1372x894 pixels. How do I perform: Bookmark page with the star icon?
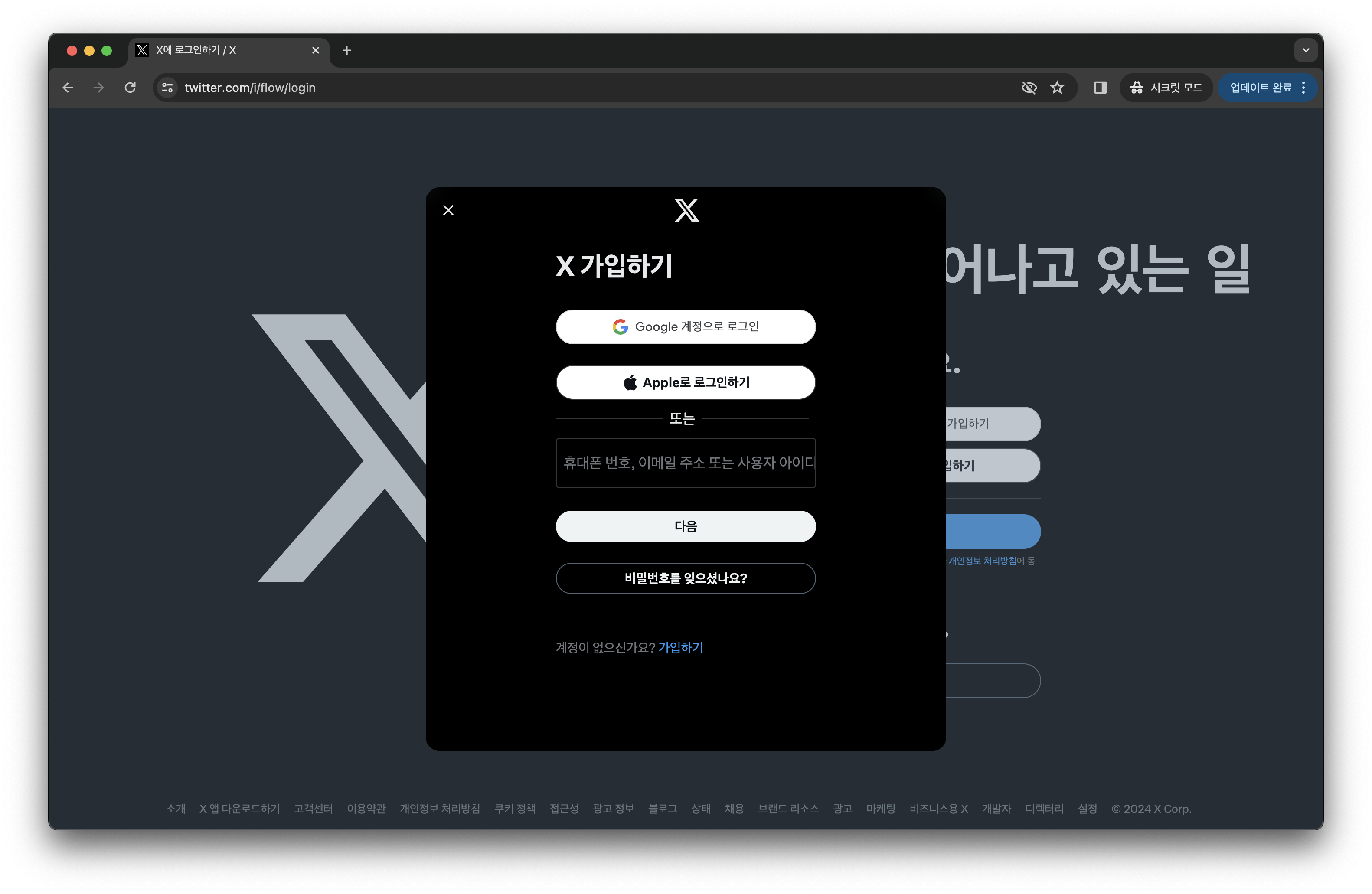coord(1057,88)
